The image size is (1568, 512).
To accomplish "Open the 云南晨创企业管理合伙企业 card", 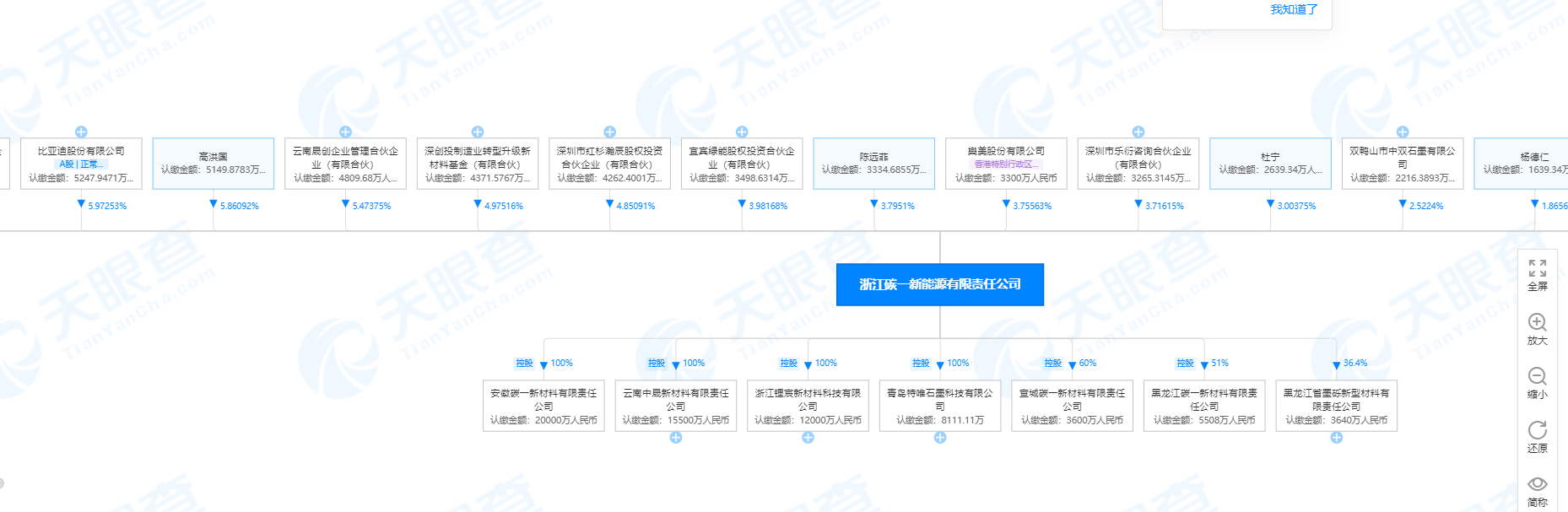I will pos(345,164).
